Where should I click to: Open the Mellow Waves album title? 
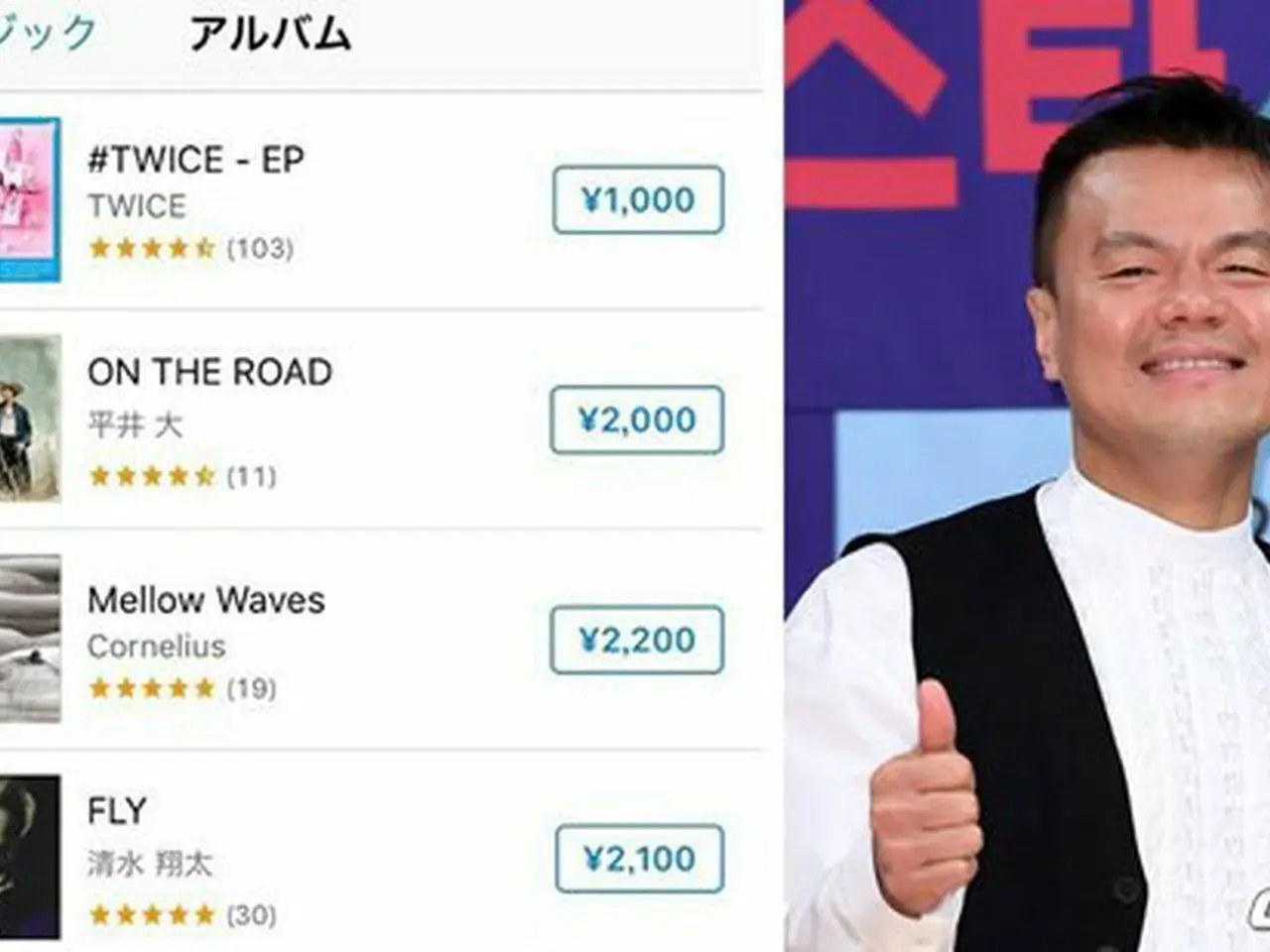(206, 600)
